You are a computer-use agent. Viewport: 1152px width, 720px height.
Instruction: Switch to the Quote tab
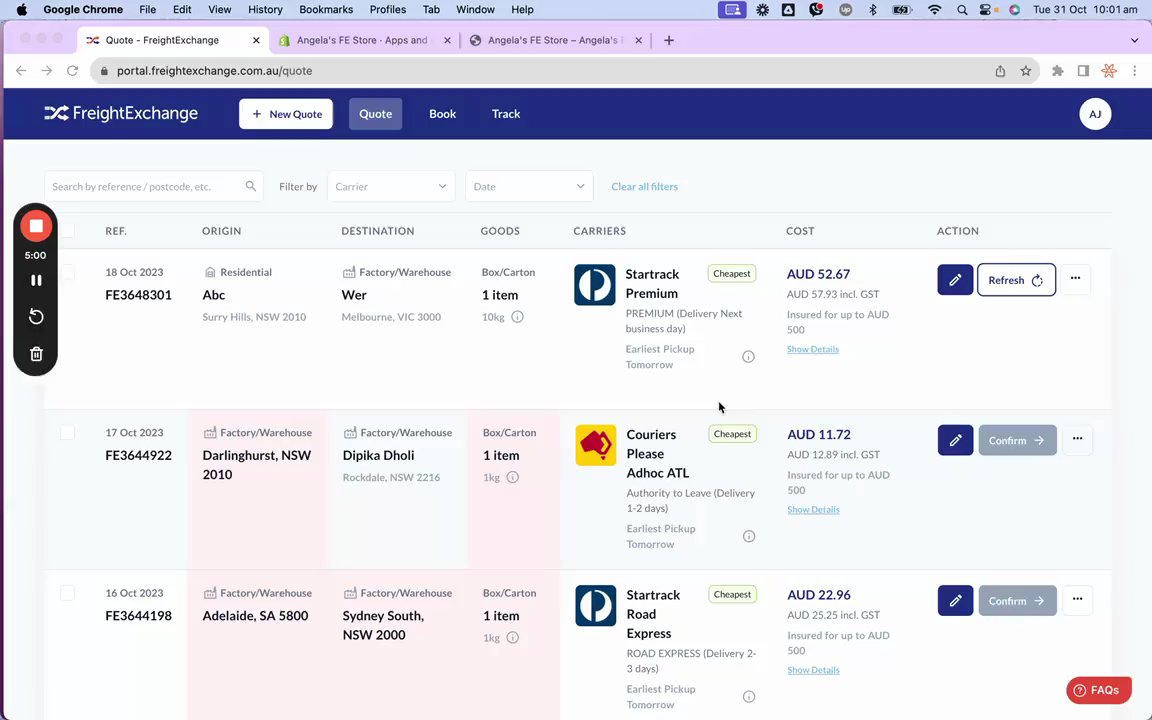coord(375,114)
